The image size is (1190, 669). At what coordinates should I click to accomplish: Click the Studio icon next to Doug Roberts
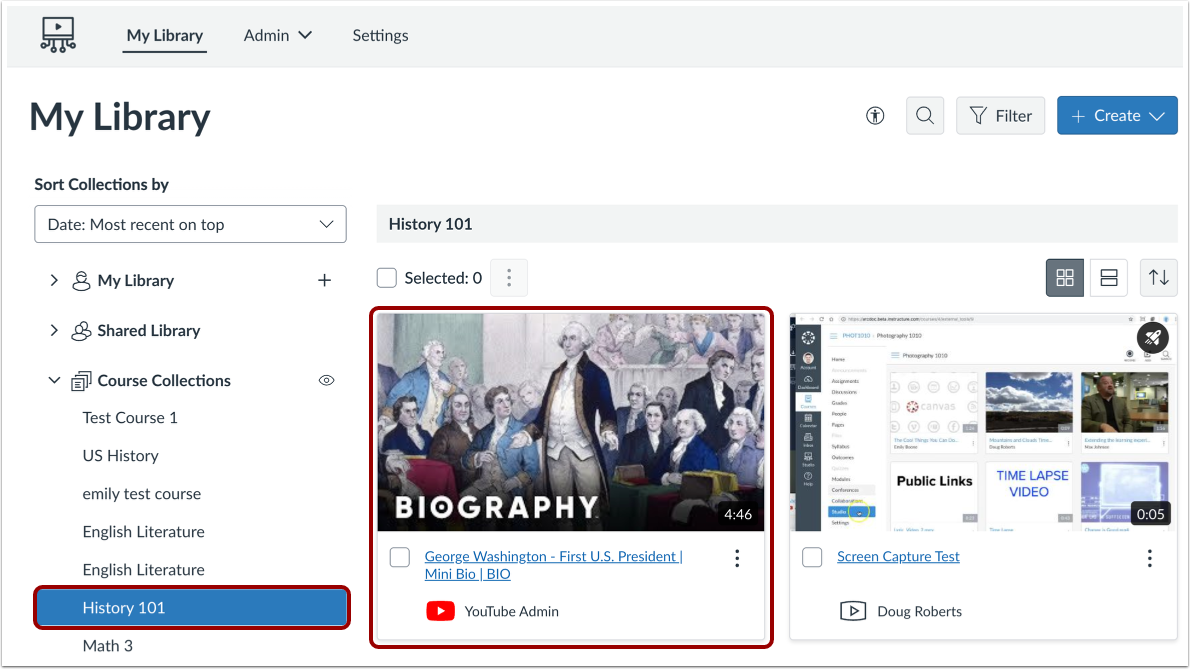[x=853, y=611]
